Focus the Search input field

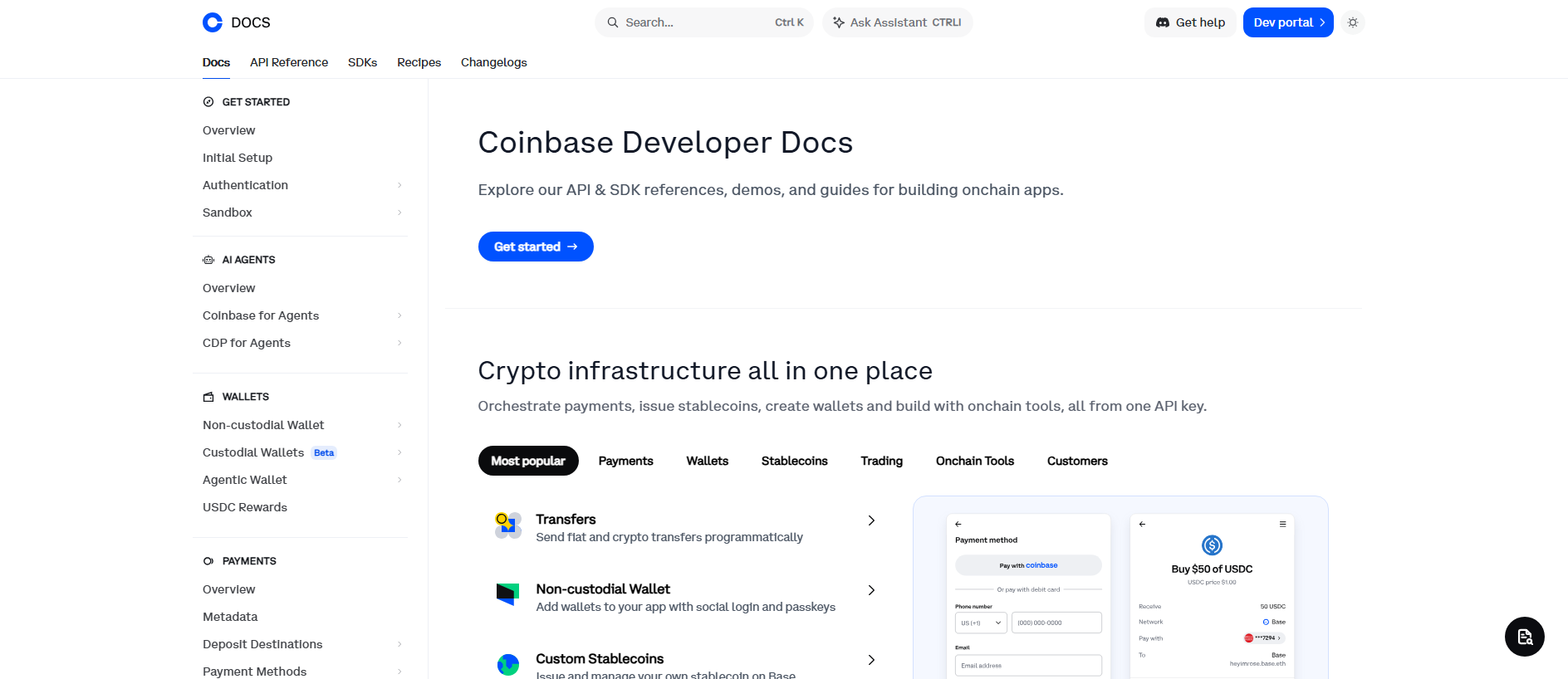pyautogui.click(x=703, y=22)
